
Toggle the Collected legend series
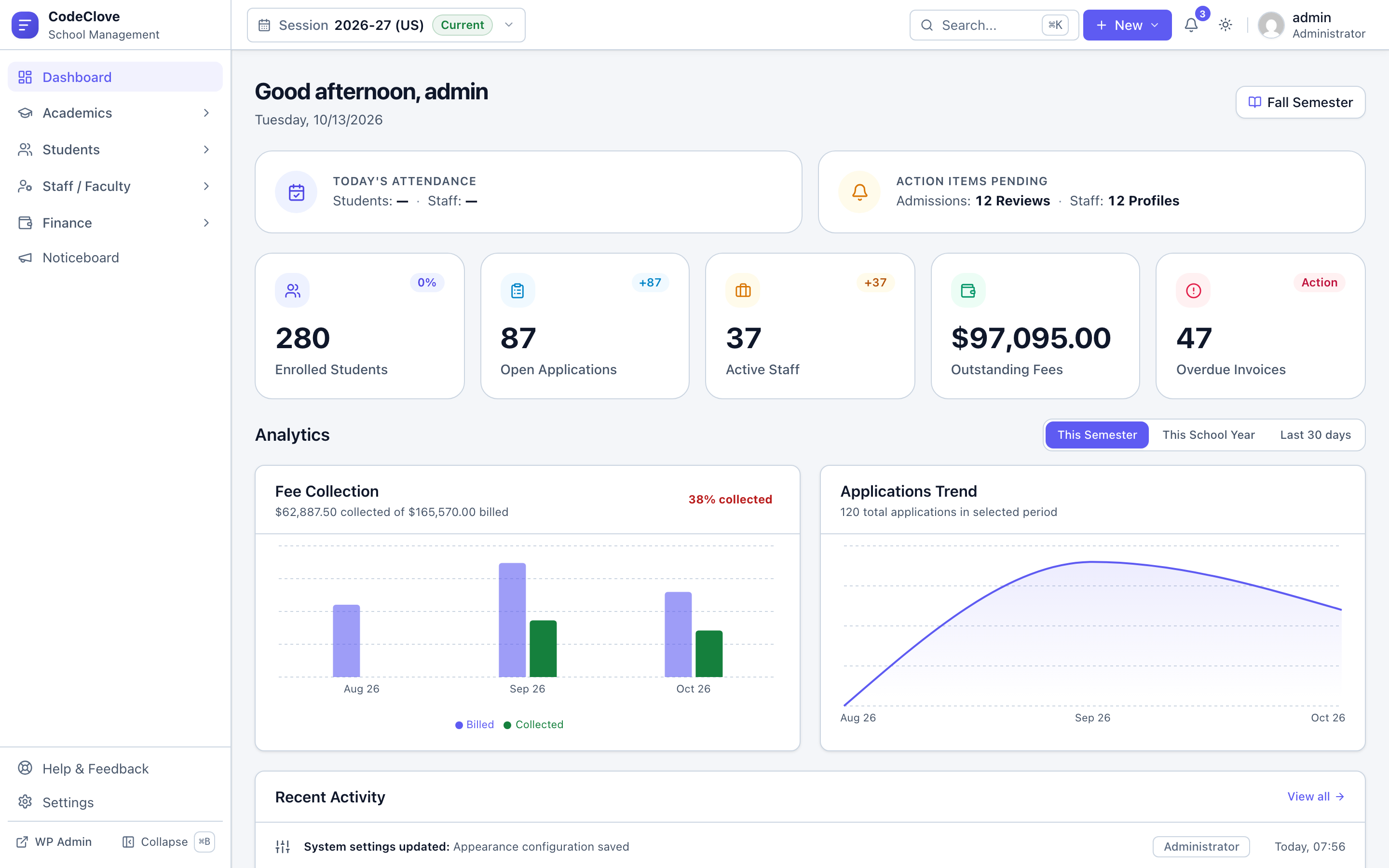coord(533,724)
